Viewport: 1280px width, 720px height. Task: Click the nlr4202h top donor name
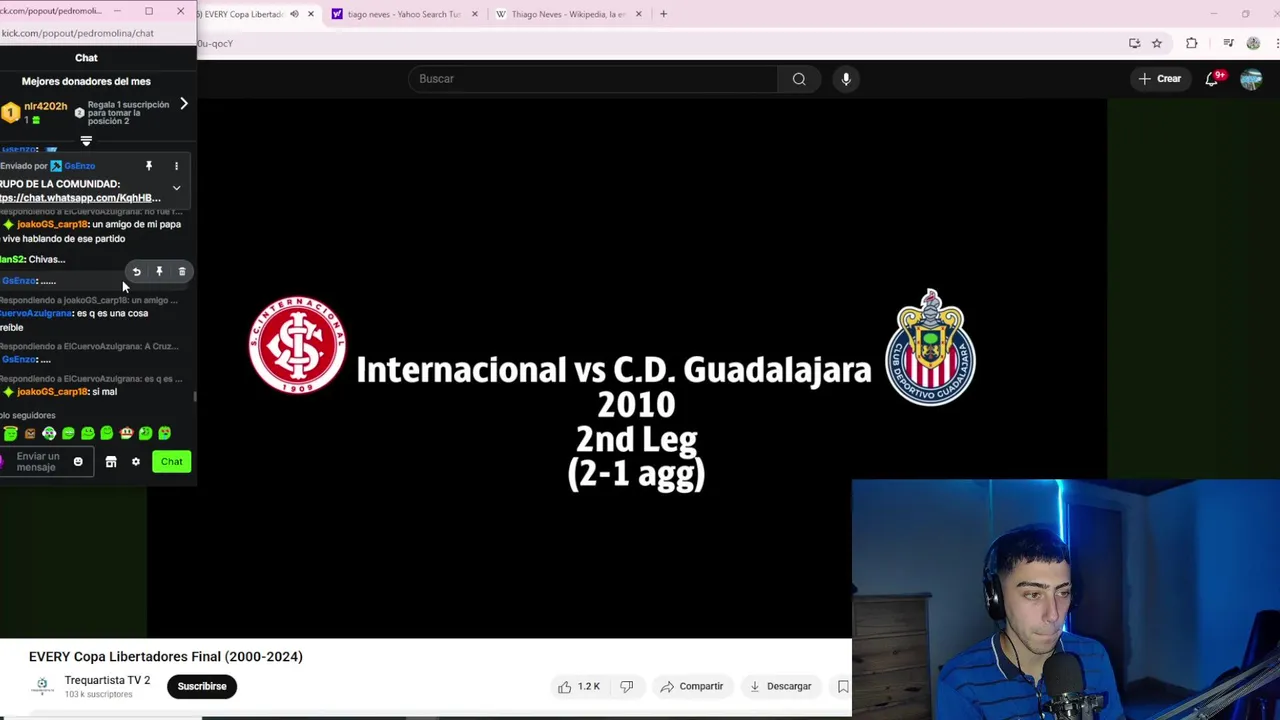pyautogui.click(x=45, y=106)
